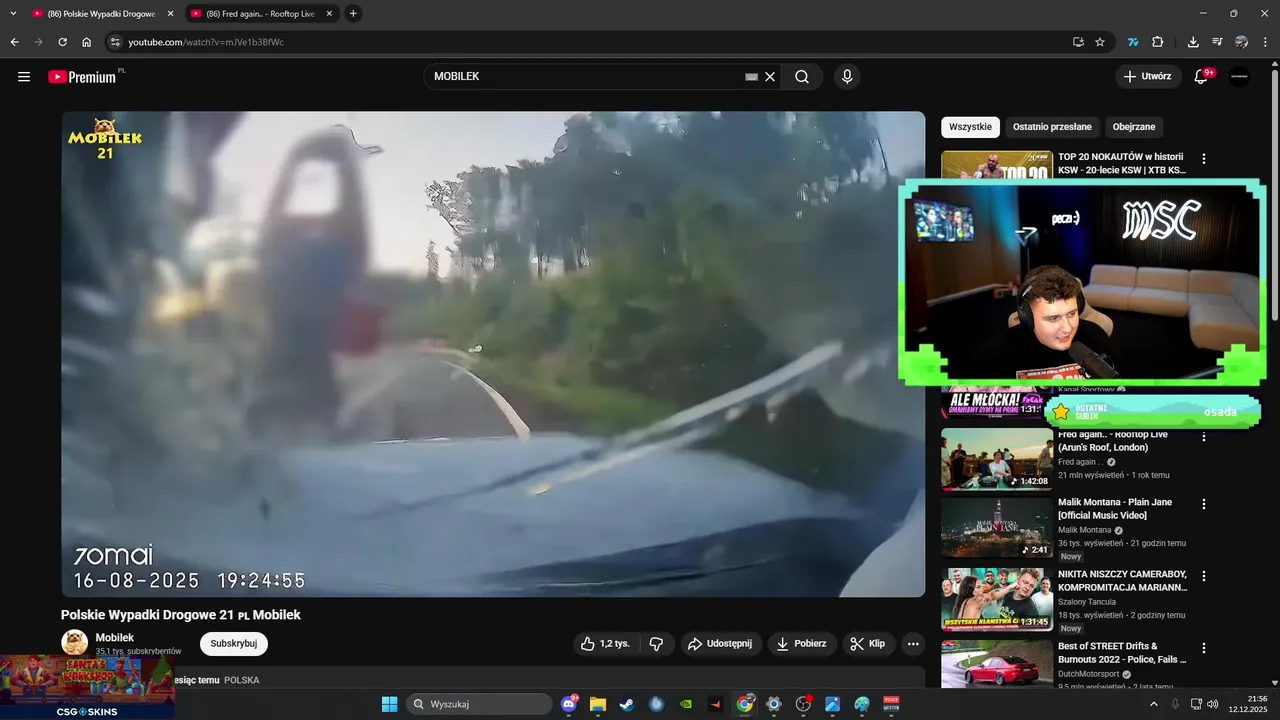Open YouTube notifications bell
The height and width of the screenshot is (720, 1280).
click(x=1202, y=77)
